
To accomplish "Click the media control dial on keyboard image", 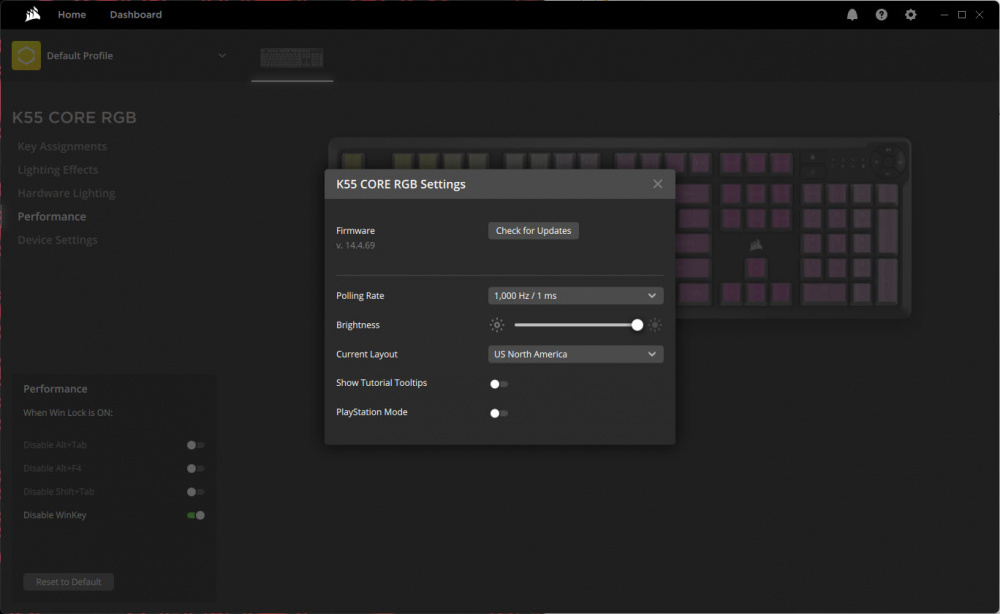I will click(887, 161).
